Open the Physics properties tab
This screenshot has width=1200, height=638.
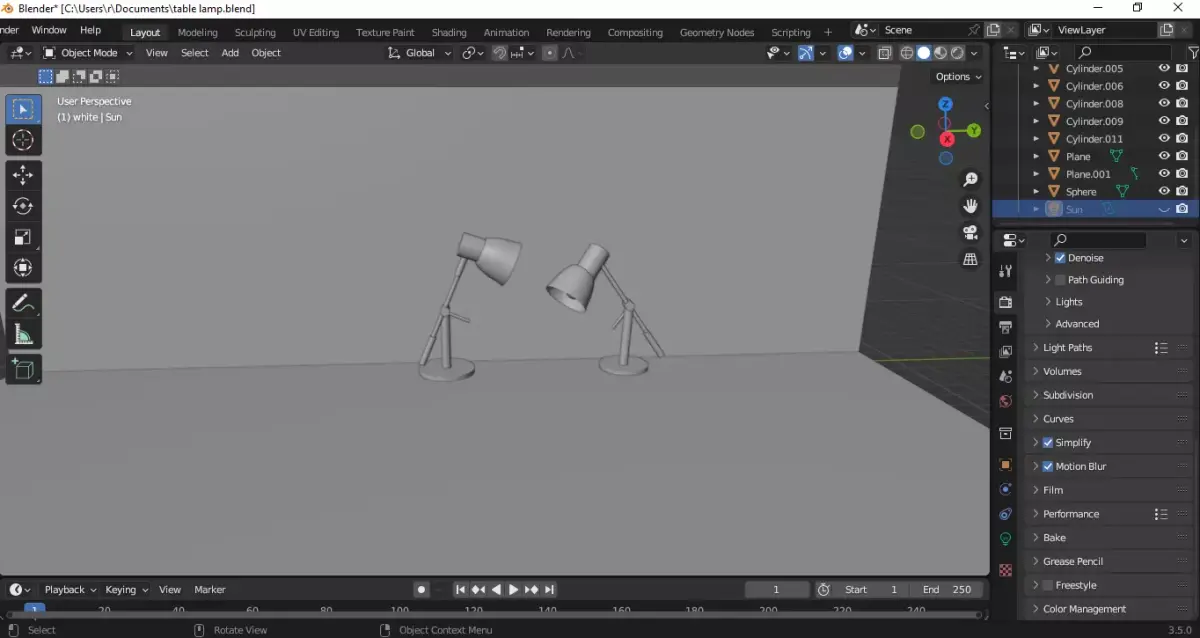(1006, 489)
